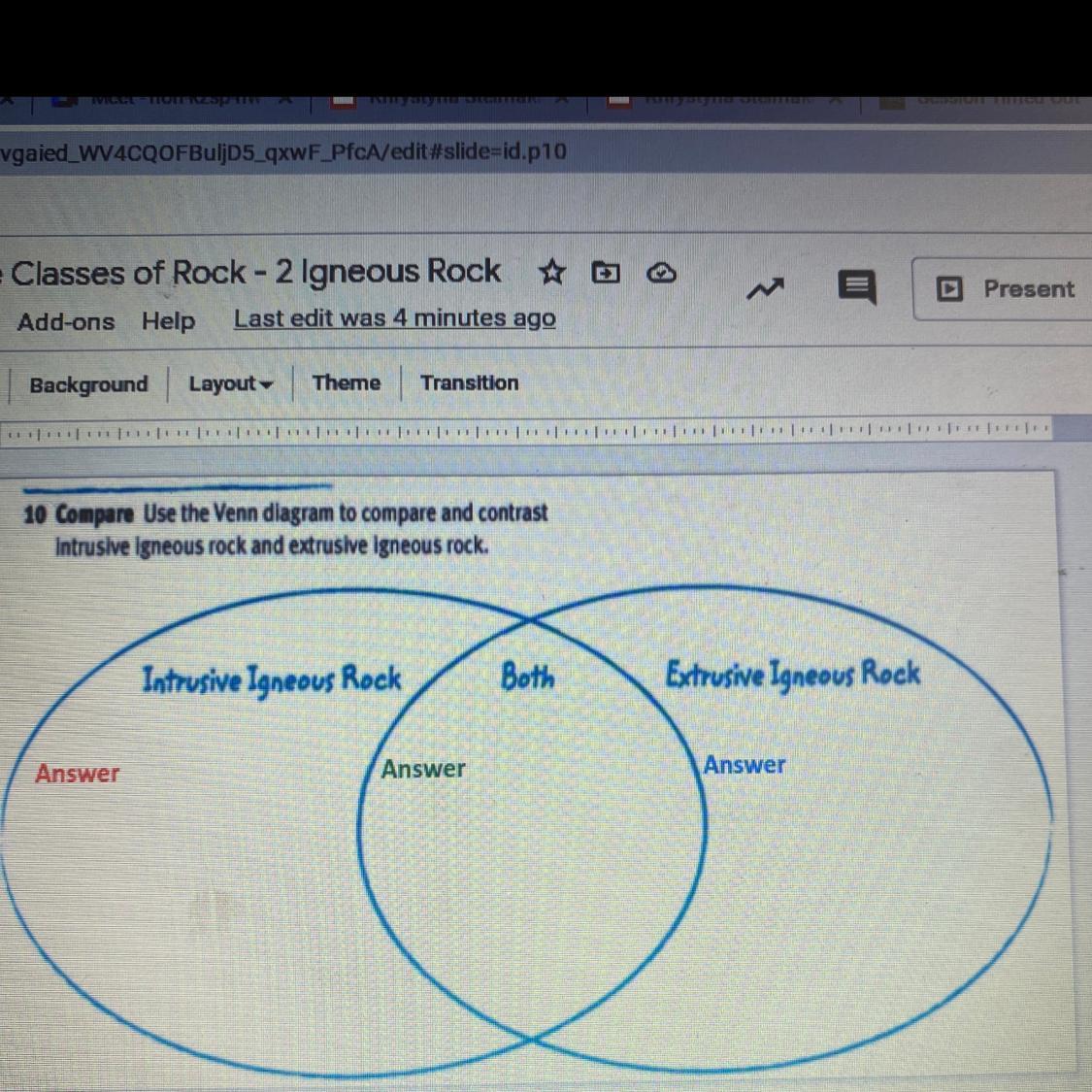Expand the Layout dropdown

[x=230, y=383]
